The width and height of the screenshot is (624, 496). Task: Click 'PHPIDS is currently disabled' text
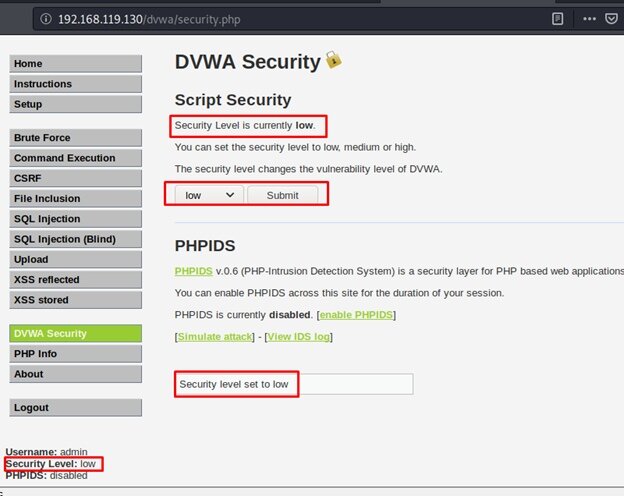[242, 315]
